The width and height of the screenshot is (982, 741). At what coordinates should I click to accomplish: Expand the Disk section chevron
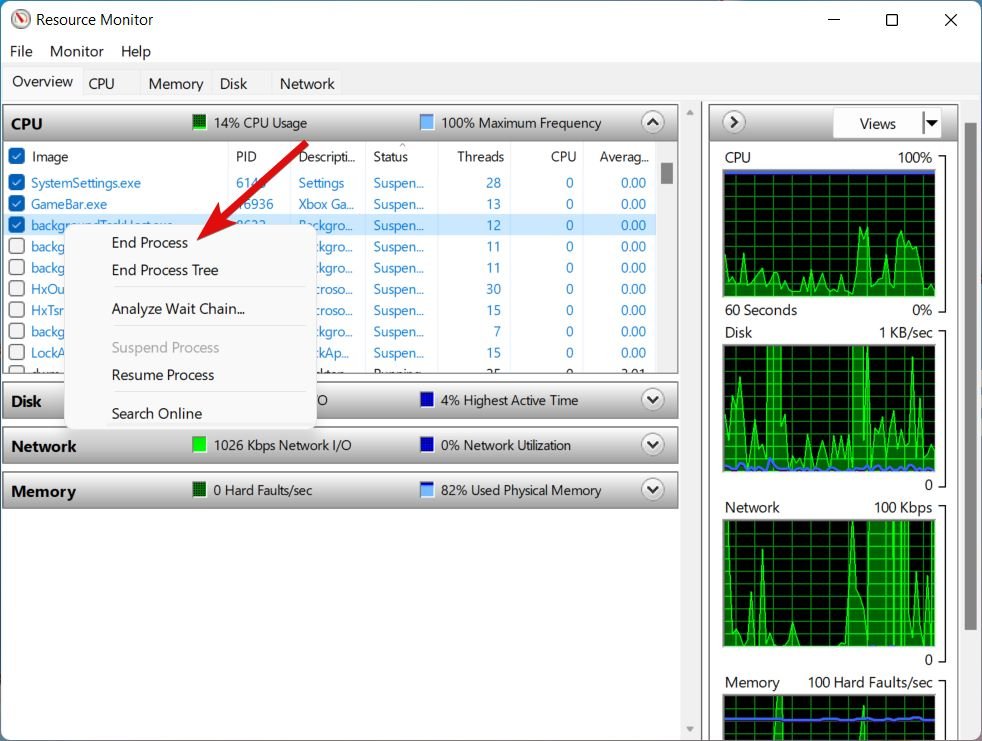click(x=652, y=400)
